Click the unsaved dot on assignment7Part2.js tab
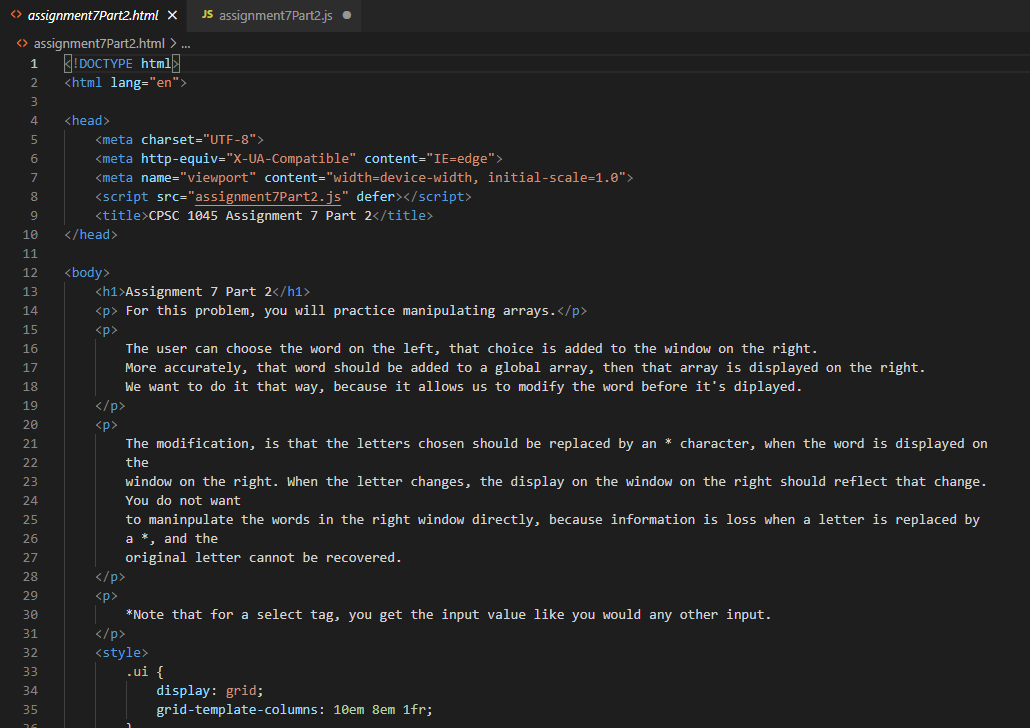The width and height of the screenshot is (1030, 728). 347,15
